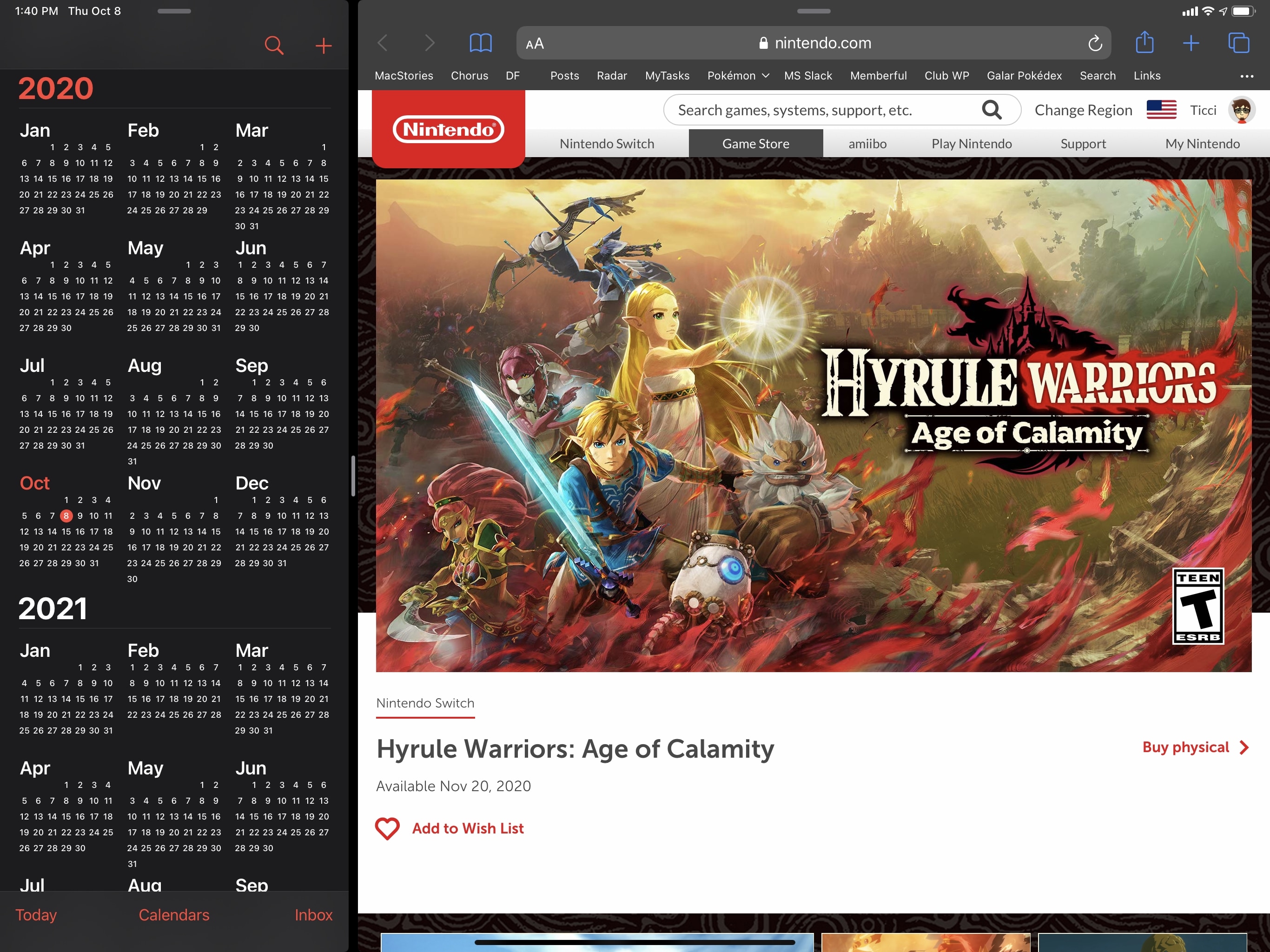Click Change Region
This screenshot has height=952, width=1270.
tap(1084, 110)
